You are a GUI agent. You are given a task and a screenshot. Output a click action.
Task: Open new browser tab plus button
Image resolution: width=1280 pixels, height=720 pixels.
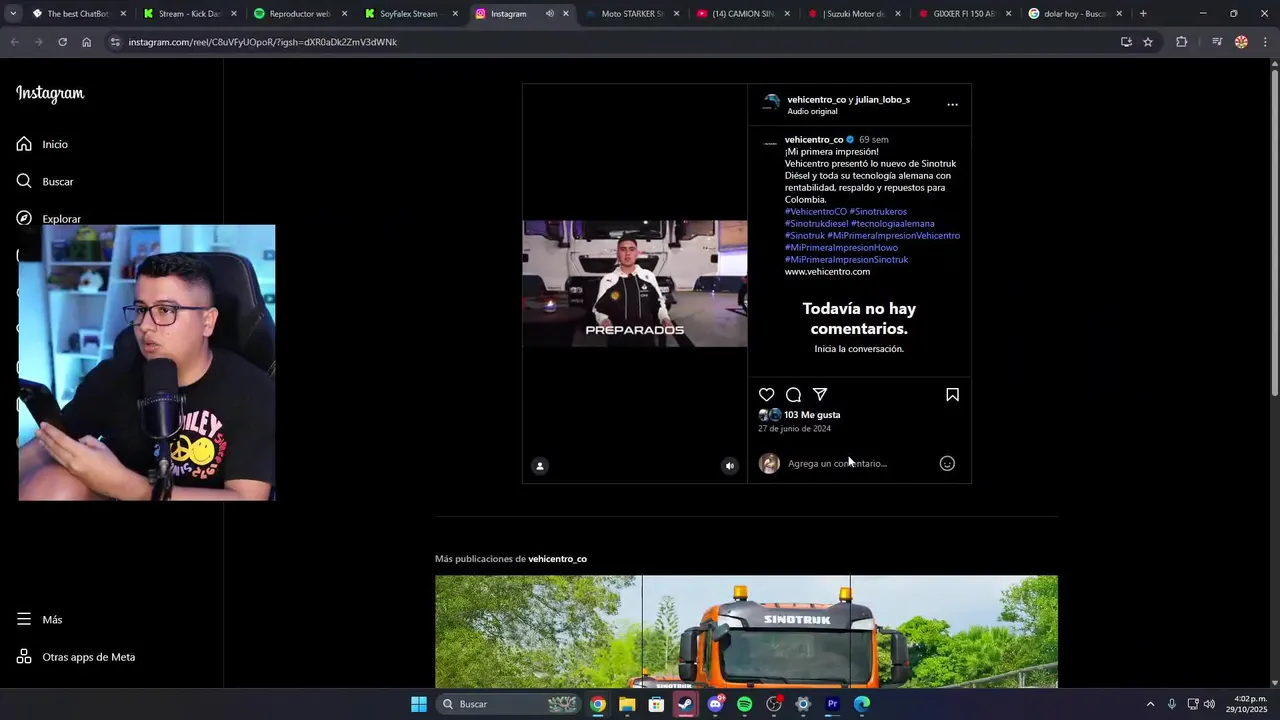(1143, 14)
